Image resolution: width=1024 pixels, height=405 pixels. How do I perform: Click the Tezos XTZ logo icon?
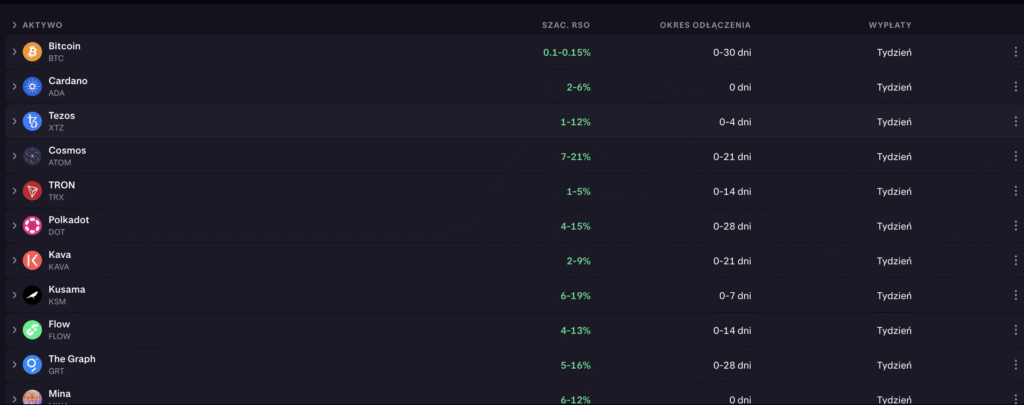click(x=32, y=122)
